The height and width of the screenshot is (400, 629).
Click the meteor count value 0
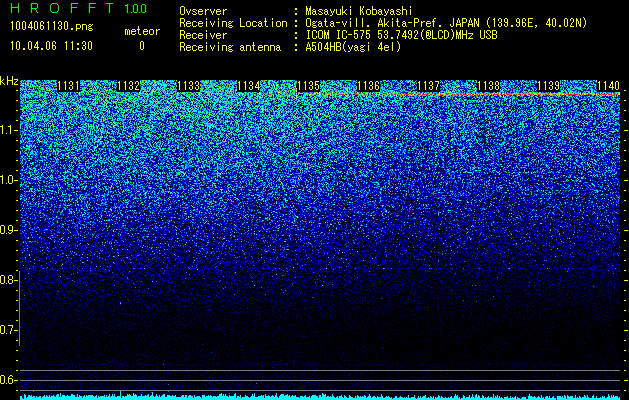(x=142, y=46)
